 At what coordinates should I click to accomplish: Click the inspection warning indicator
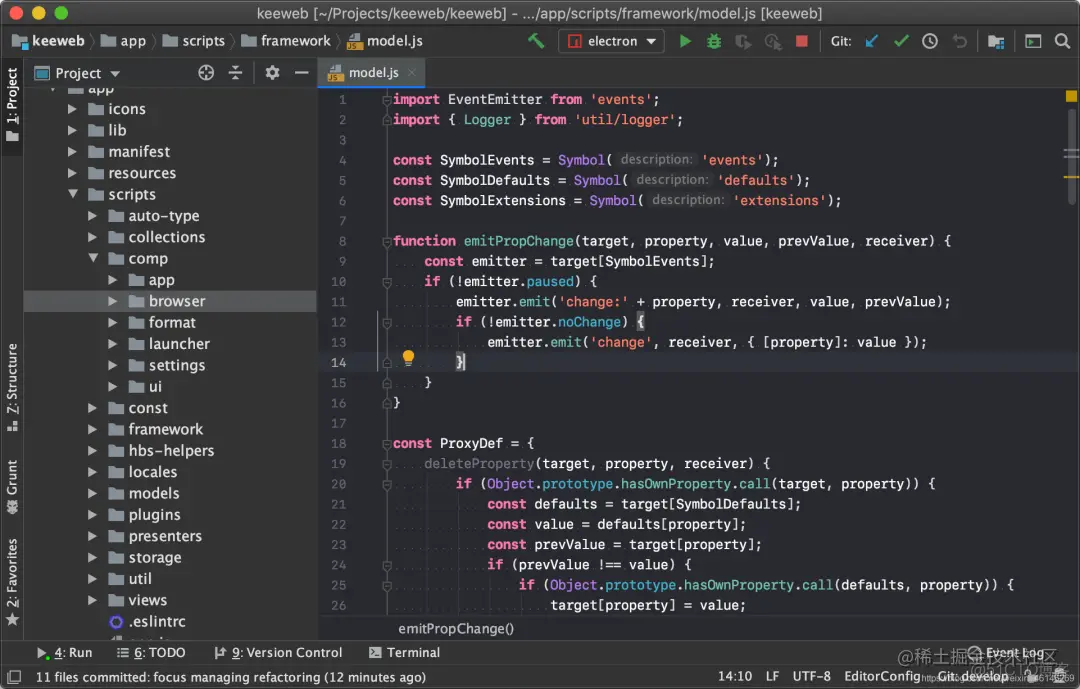click(1071, 96)
